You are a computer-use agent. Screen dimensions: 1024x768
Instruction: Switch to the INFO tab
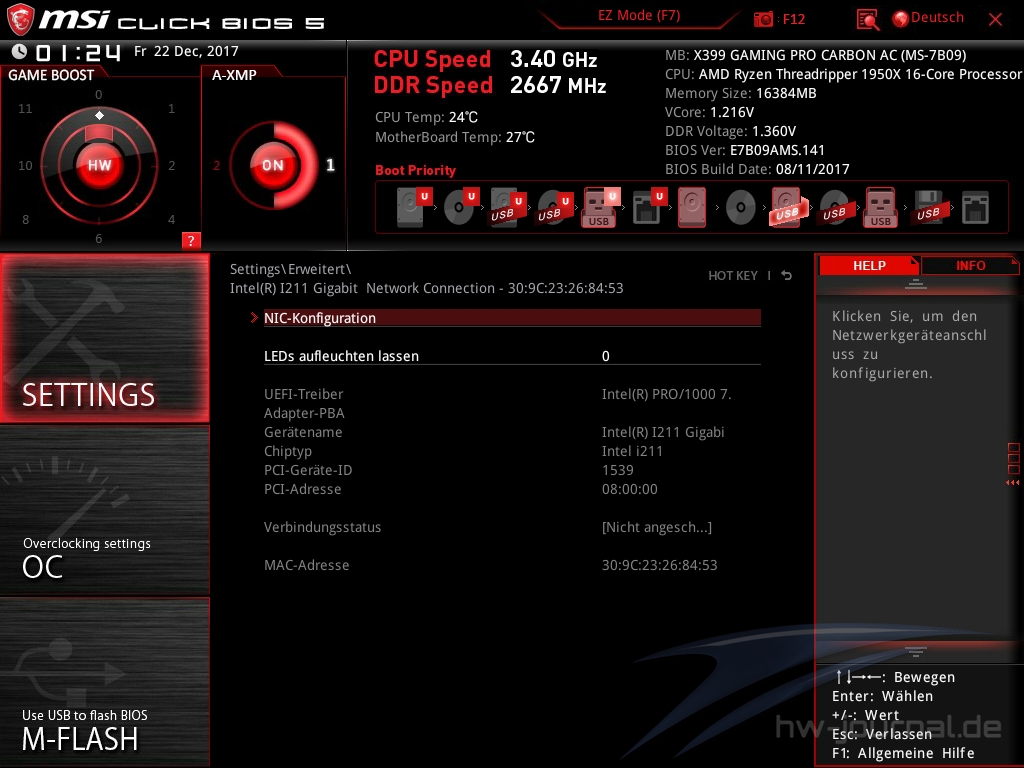coord(970,266)
